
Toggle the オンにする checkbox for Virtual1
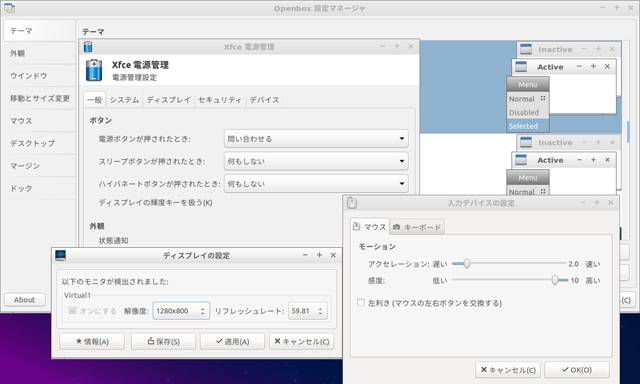pos(73,311)
